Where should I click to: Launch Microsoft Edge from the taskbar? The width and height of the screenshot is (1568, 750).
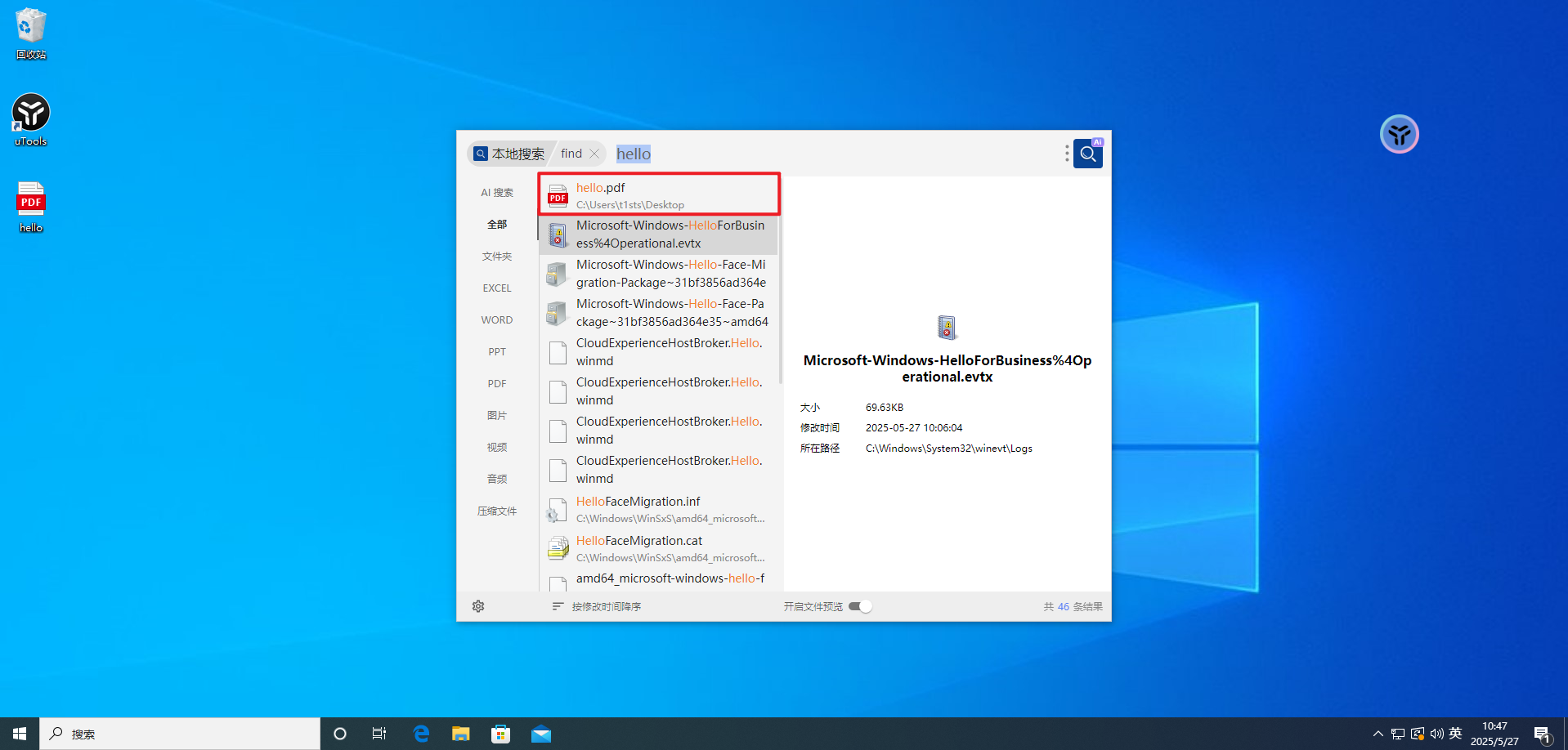click(421, 734)
